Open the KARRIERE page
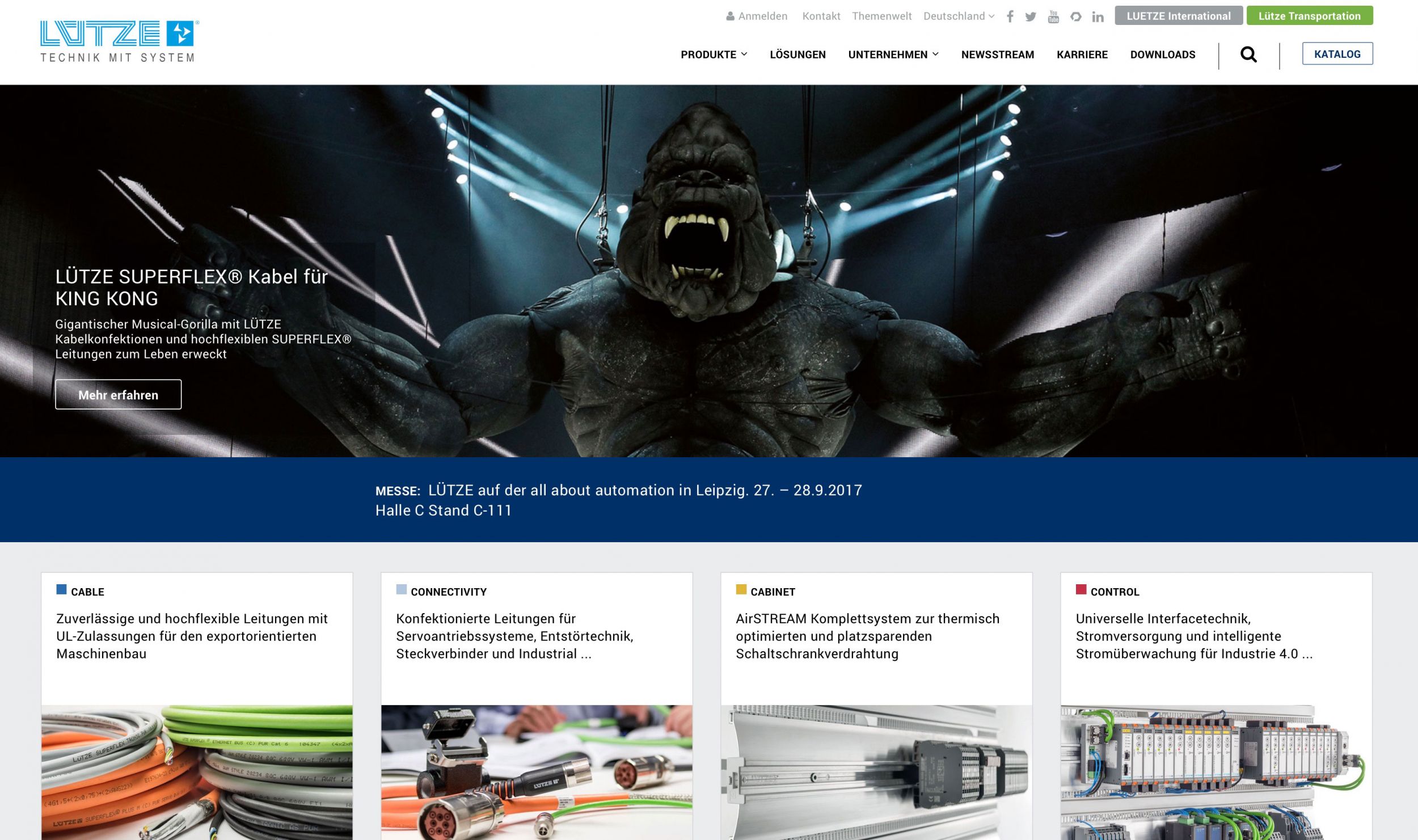 pyautogui.click(x=1082, y=54)
